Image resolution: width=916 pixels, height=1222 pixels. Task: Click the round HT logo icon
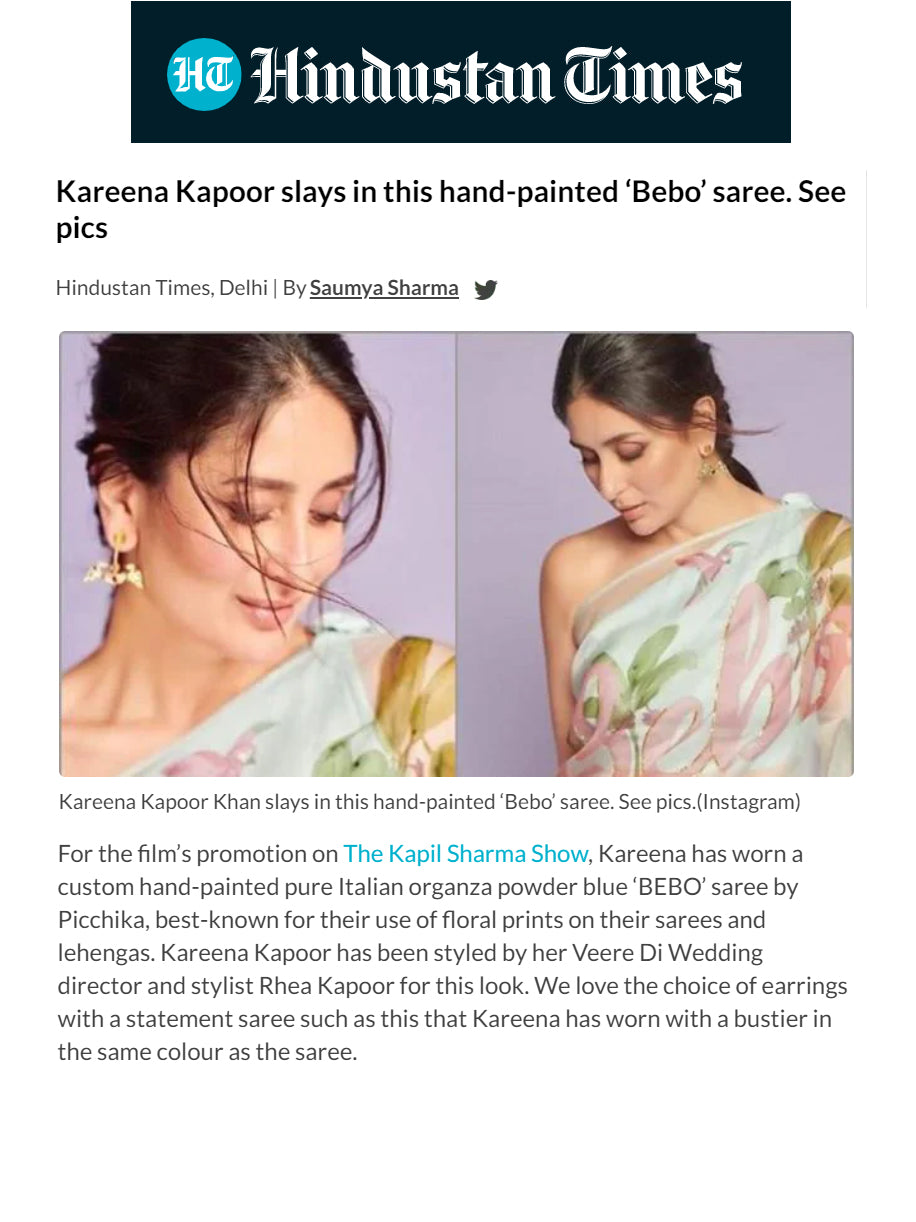tap(204, 75)
